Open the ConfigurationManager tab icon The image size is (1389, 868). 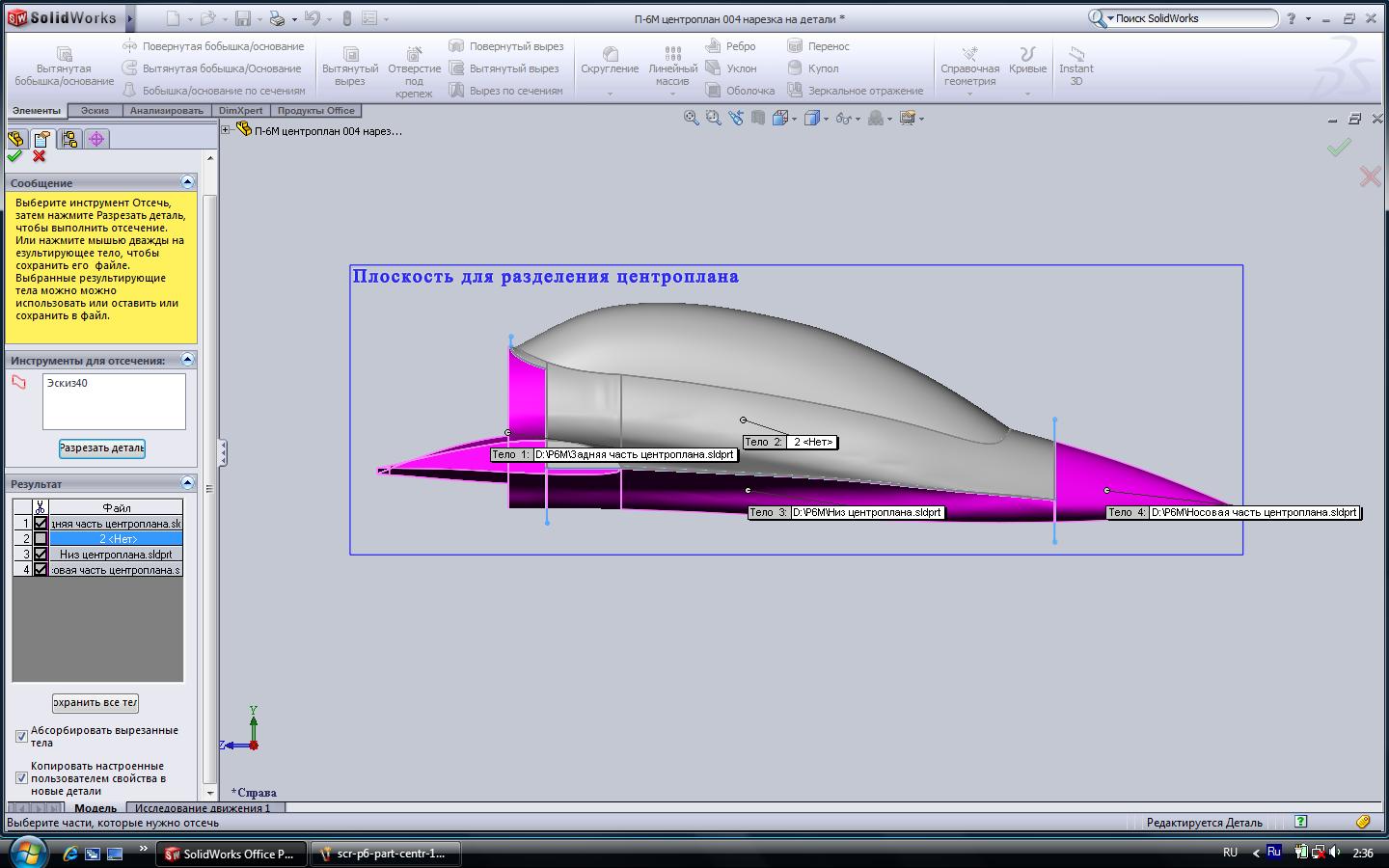68,139
